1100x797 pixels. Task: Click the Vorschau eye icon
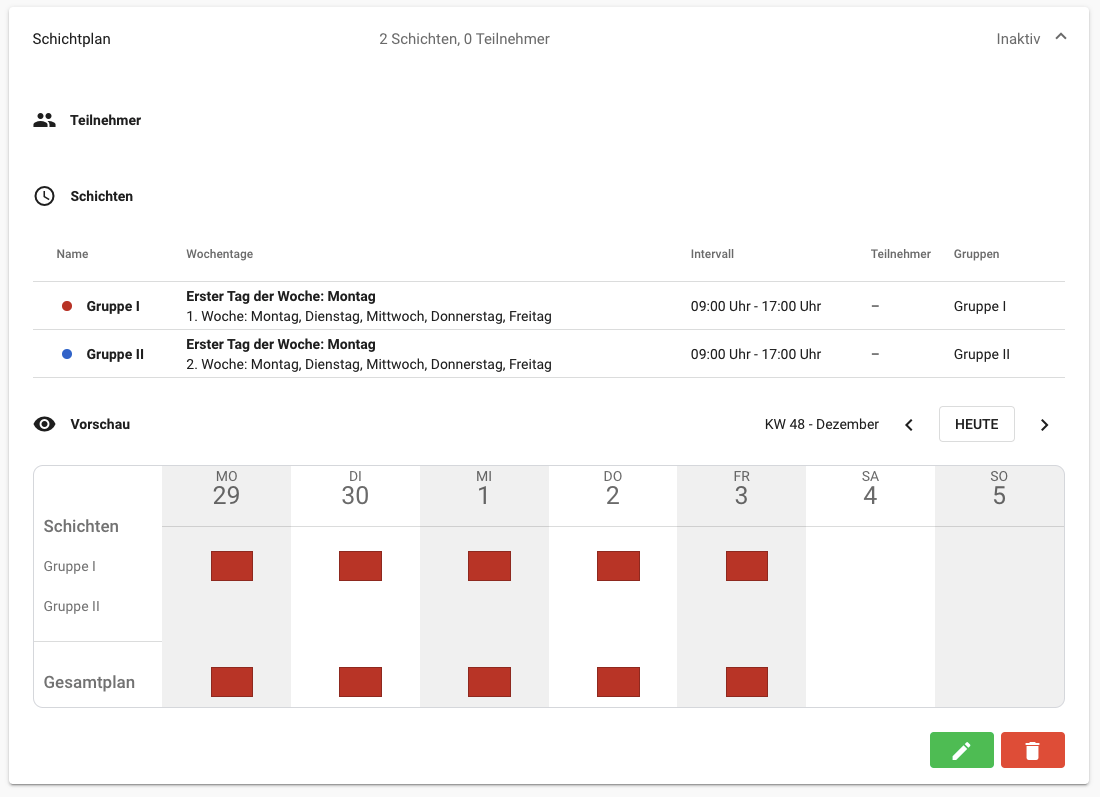44,424
